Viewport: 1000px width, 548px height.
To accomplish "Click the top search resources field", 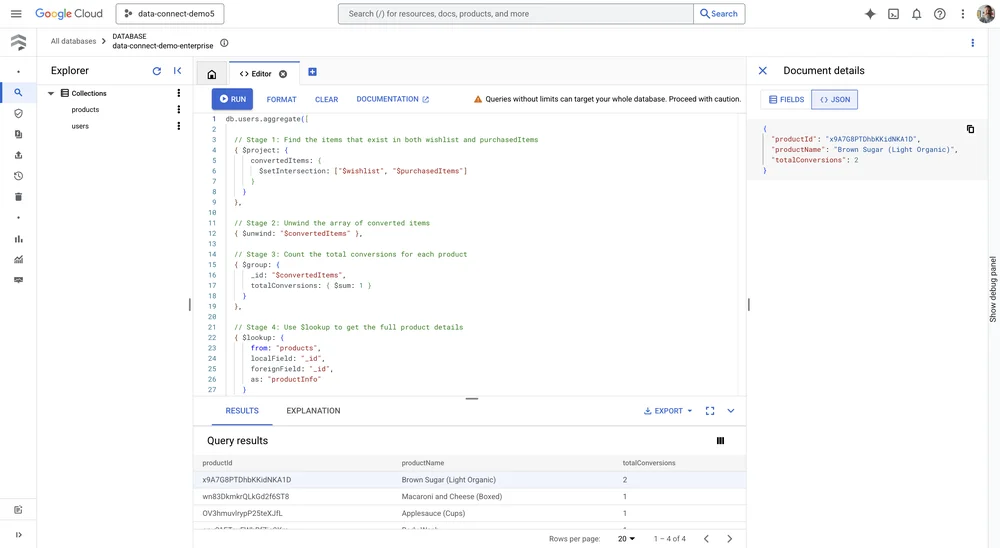I will (515, 13).
